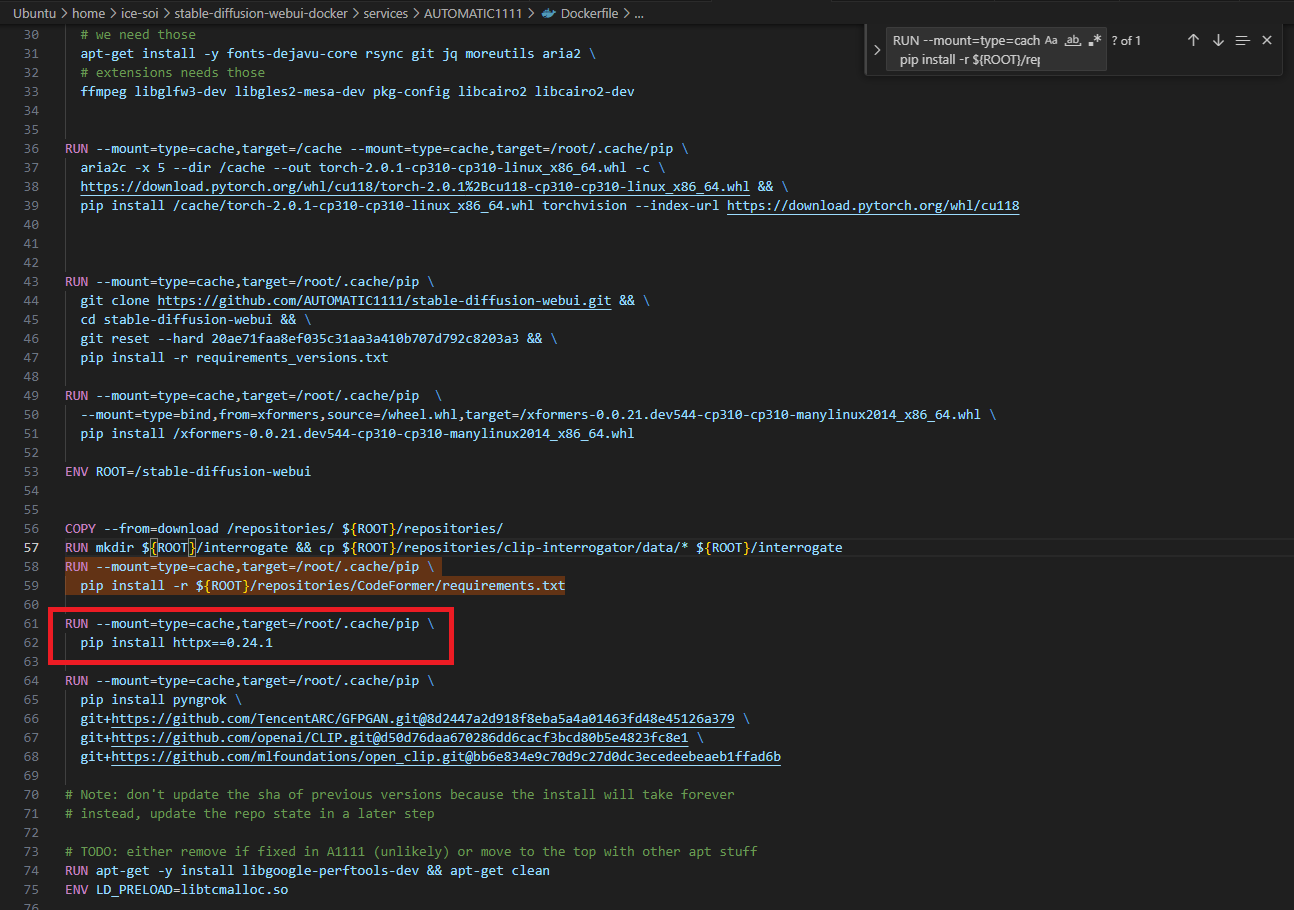This screenshot has width=1294, height=910.
Task: Click '# TODO: either remove' comment
Action: coord(411,852)
